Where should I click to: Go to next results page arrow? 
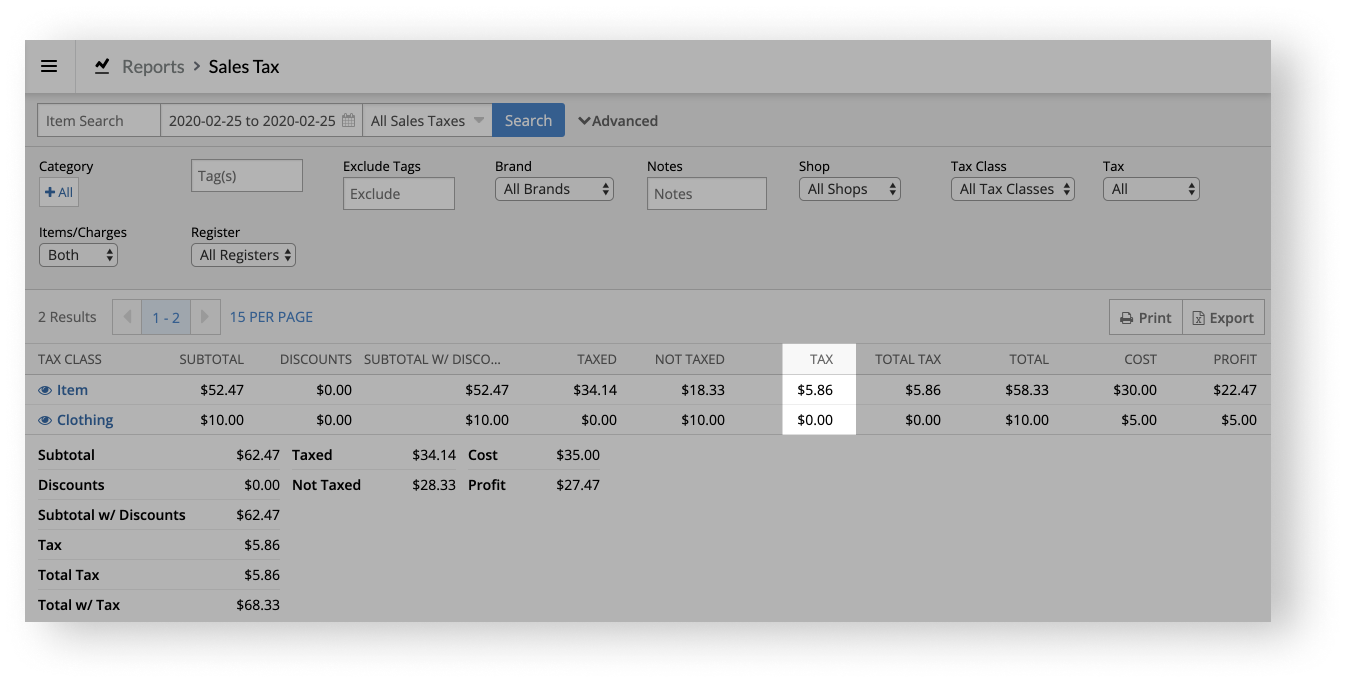coord(204,317)
